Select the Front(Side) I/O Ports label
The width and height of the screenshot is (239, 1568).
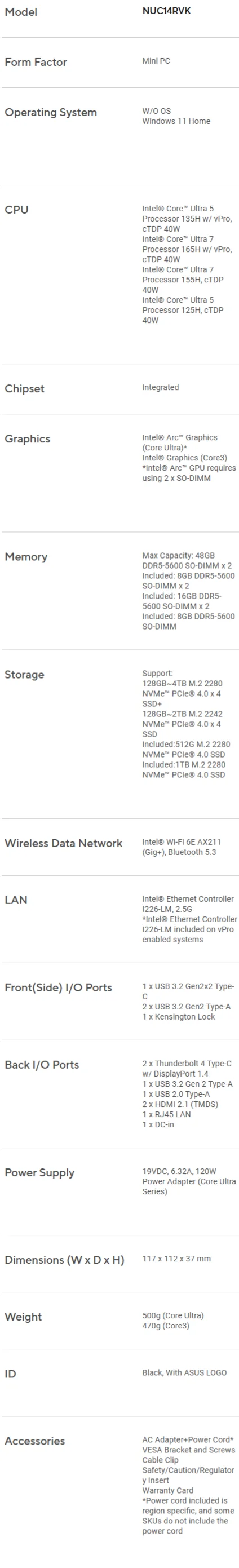[59, 987]
